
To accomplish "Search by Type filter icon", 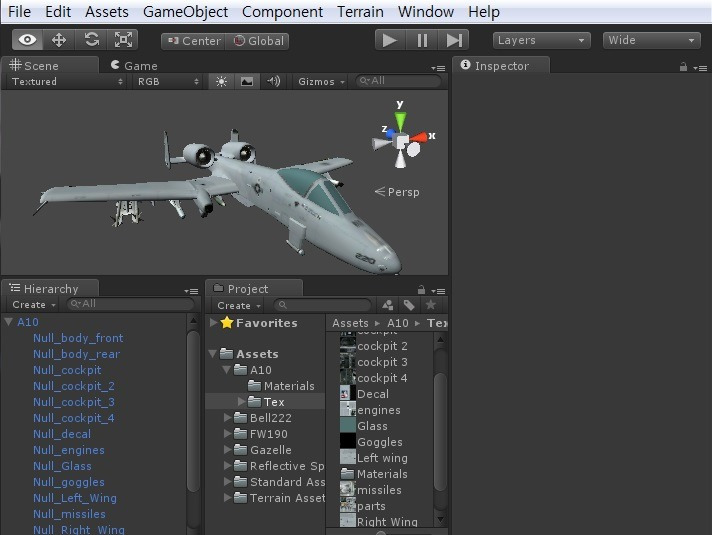I will tap(387, 305).
